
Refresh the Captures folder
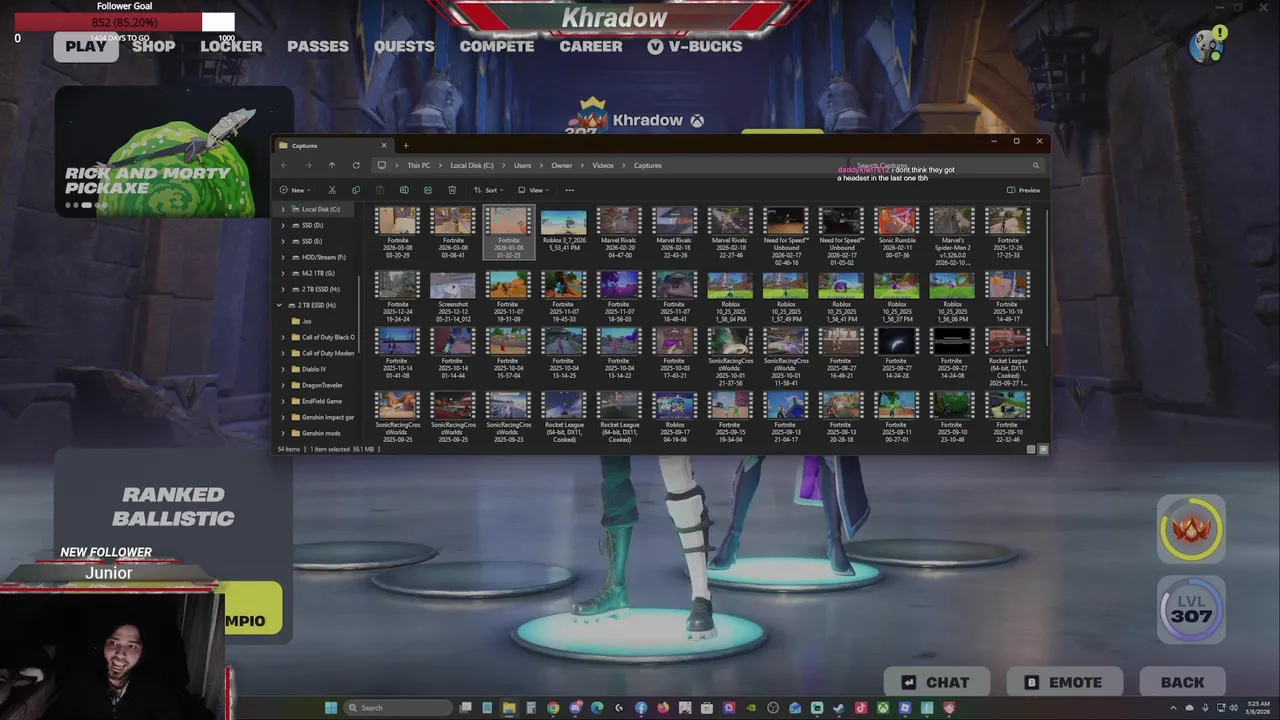coord(356,165)
